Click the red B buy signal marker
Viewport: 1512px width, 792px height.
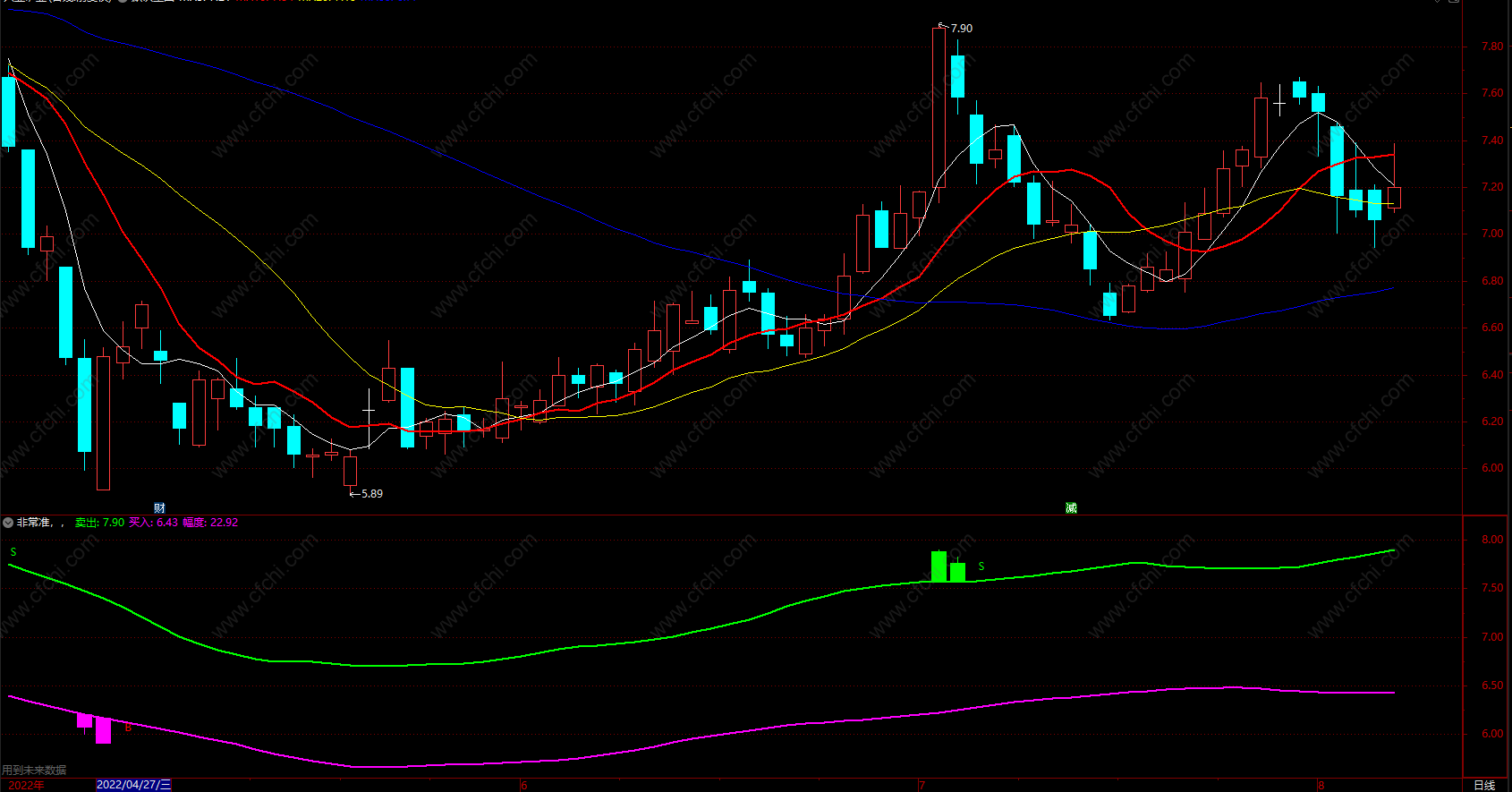pos(128,728)
